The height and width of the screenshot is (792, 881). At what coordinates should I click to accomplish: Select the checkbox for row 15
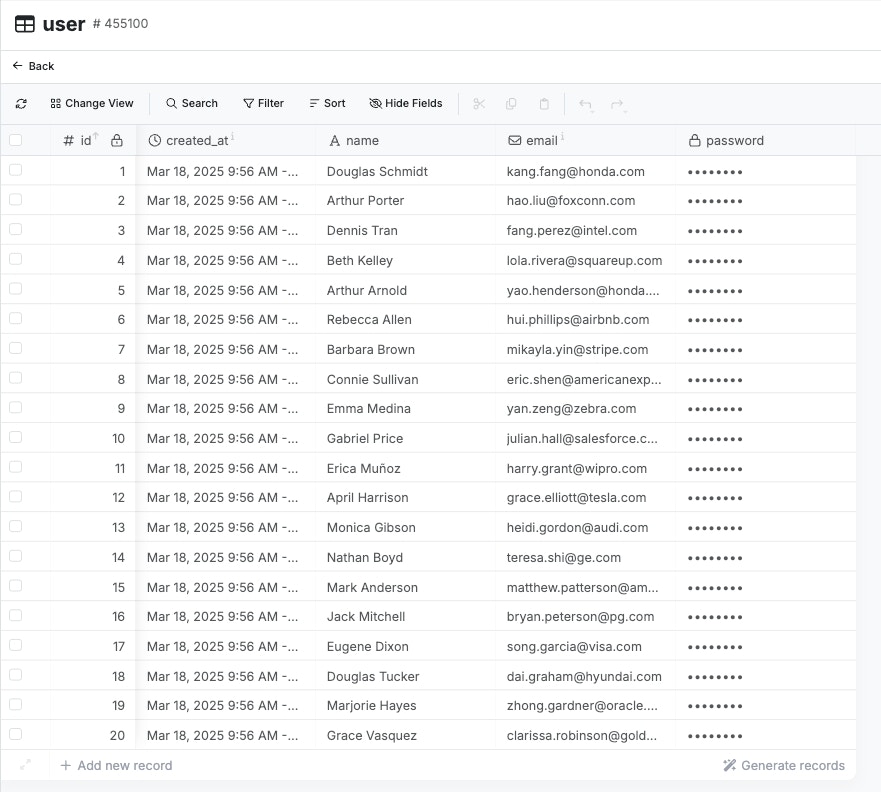(16, 586)
